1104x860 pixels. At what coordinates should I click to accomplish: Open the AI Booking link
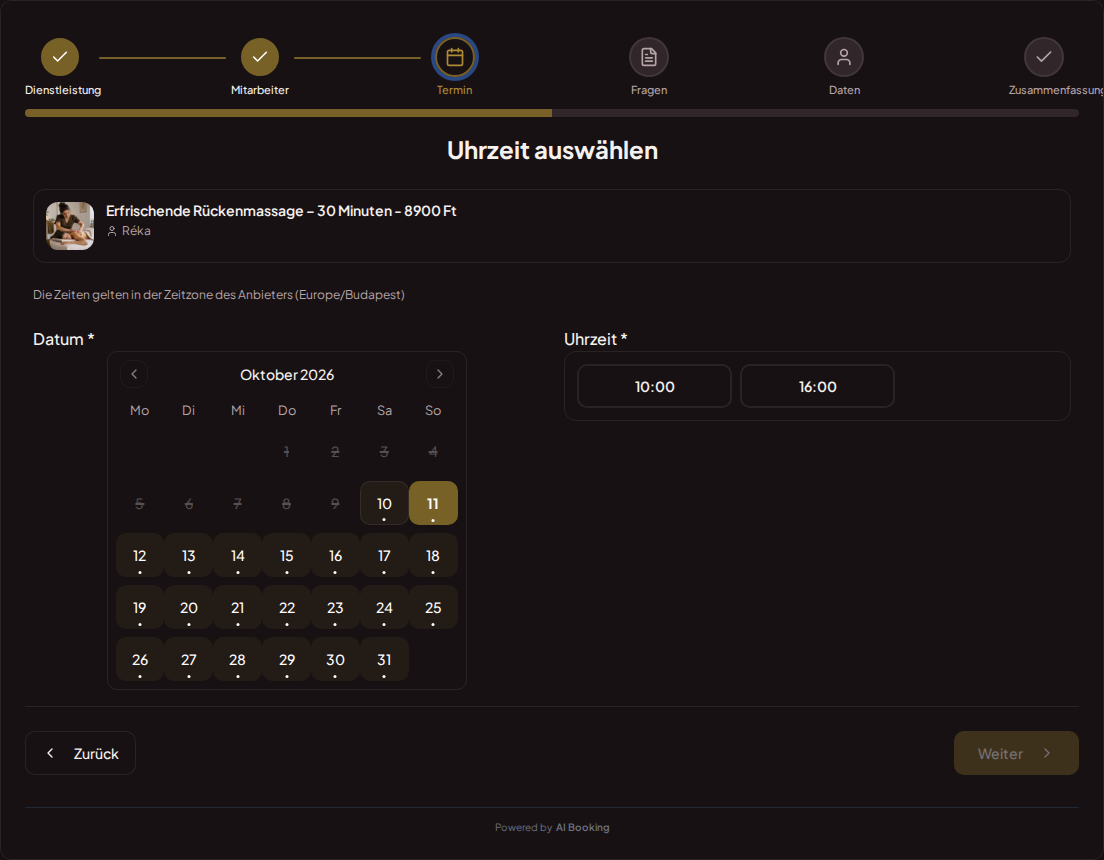(x=582, y=828)
